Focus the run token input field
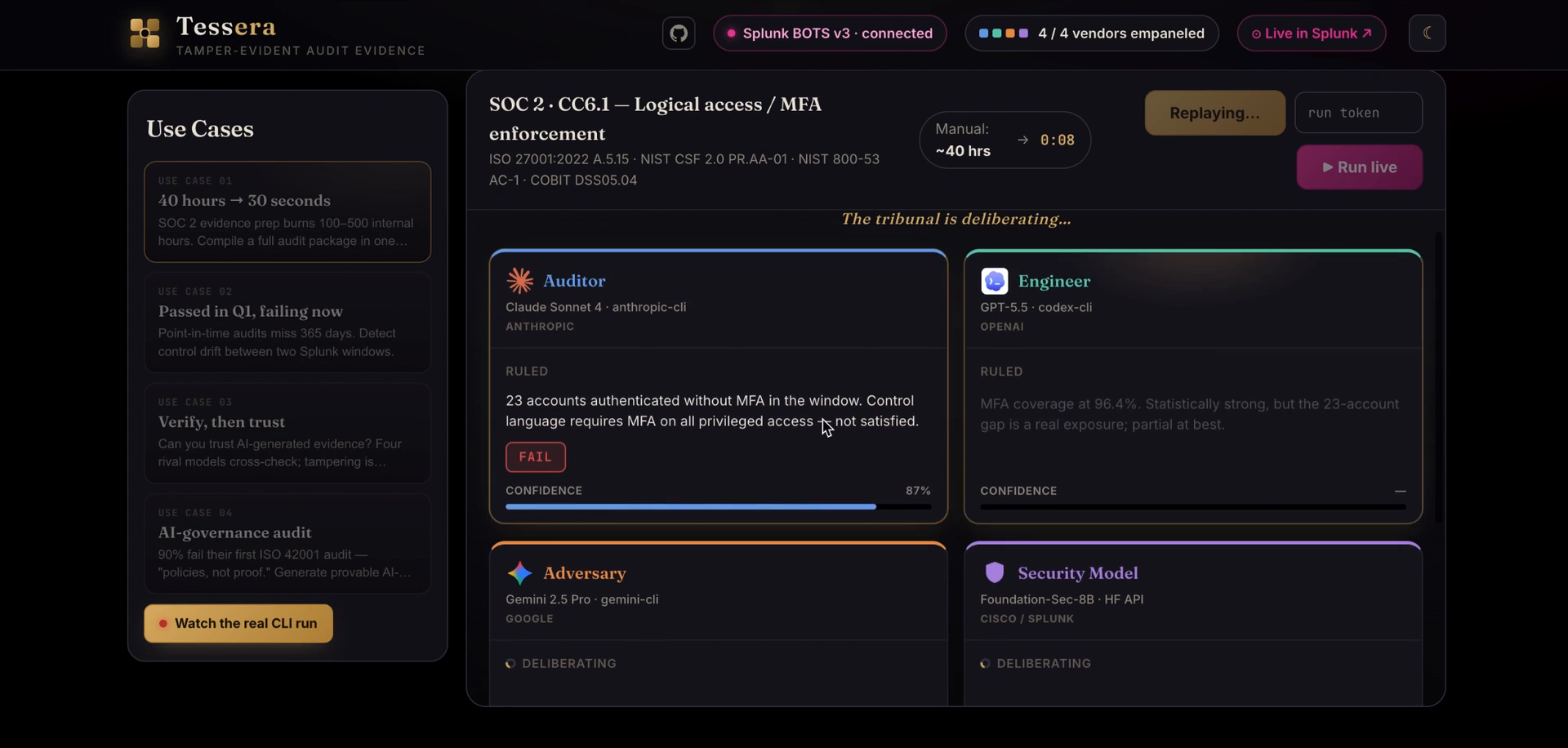The height and width of the screenshot is (748, 1568). [x=1358, y=113]
